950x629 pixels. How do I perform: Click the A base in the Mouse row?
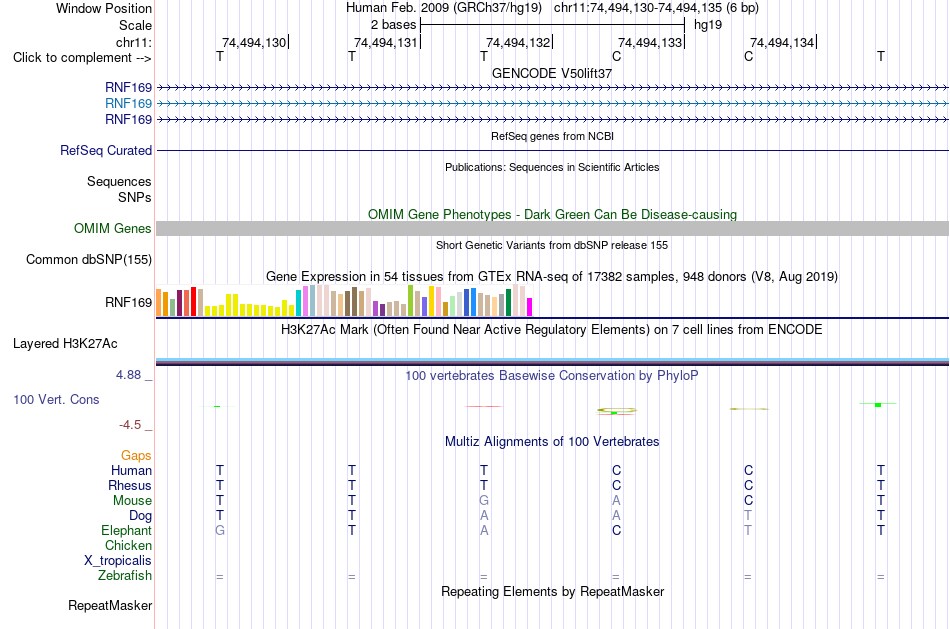click(x=616, y=501)
